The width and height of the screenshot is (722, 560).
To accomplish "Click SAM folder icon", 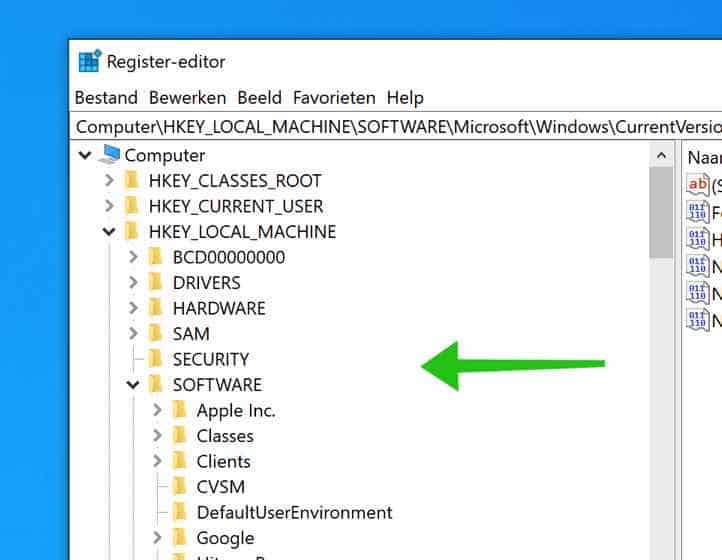I will [156, 333].
